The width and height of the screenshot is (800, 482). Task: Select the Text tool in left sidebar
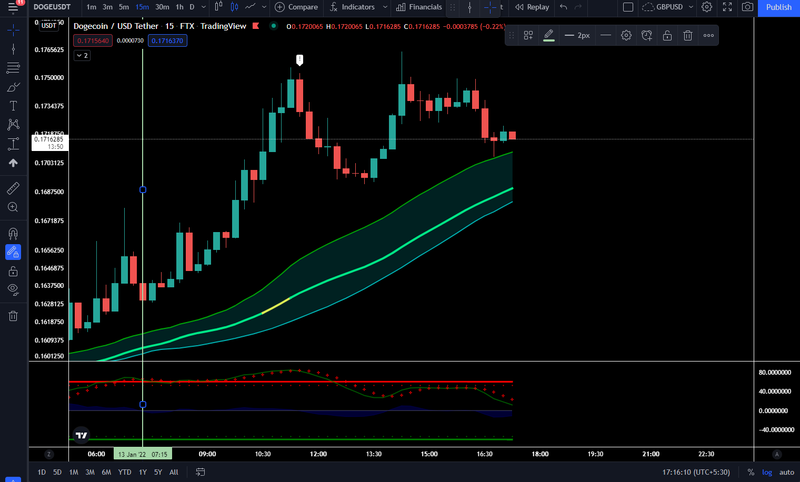pyautogui.click(x=13, y=106)
